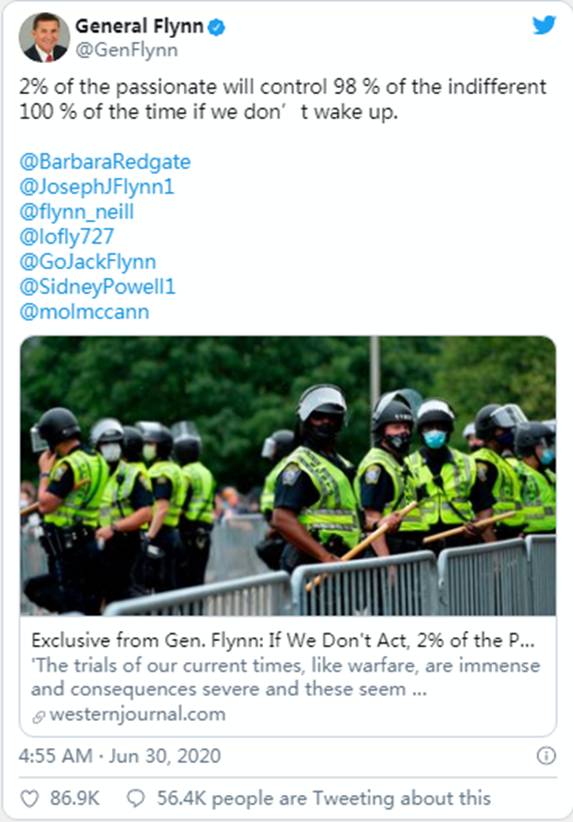This screenshot has width=573, height=822.
Task: Open the @JosephJFlynn1 mention
Action: (x=97, y=187)
